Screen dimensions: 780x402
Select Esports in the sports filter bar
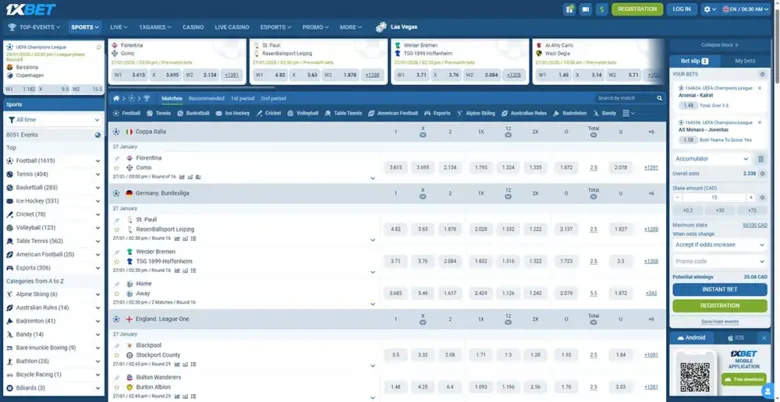[x=437, y=113]
